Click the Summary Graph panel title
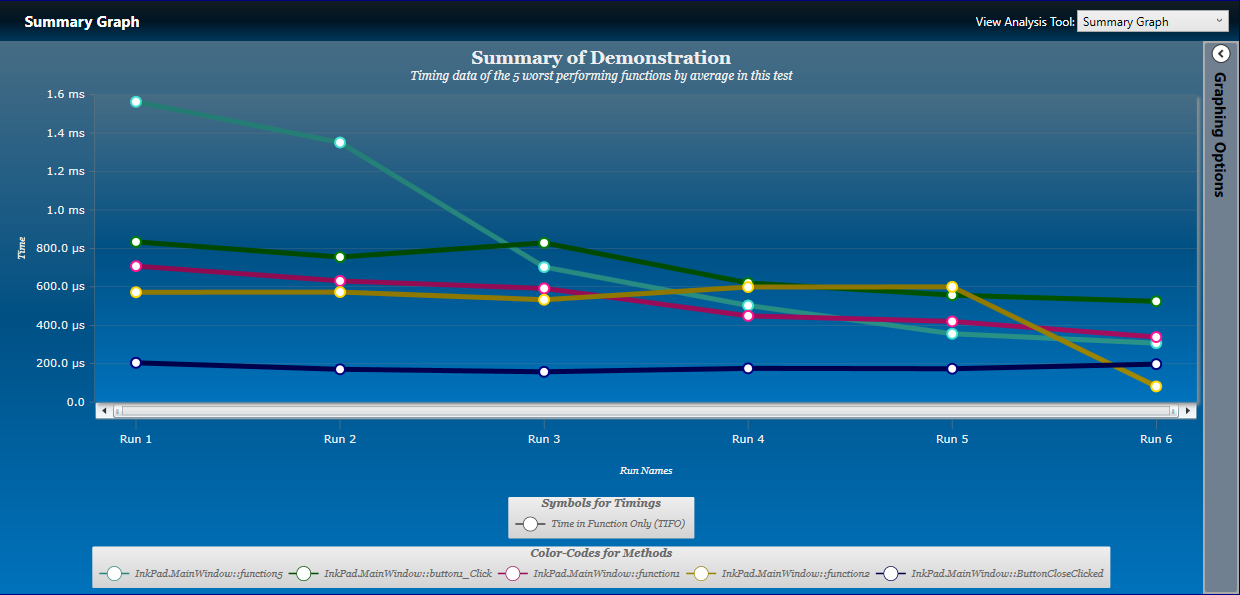The width and height of the screenshot is (1240, 595). tap(82, 21)
